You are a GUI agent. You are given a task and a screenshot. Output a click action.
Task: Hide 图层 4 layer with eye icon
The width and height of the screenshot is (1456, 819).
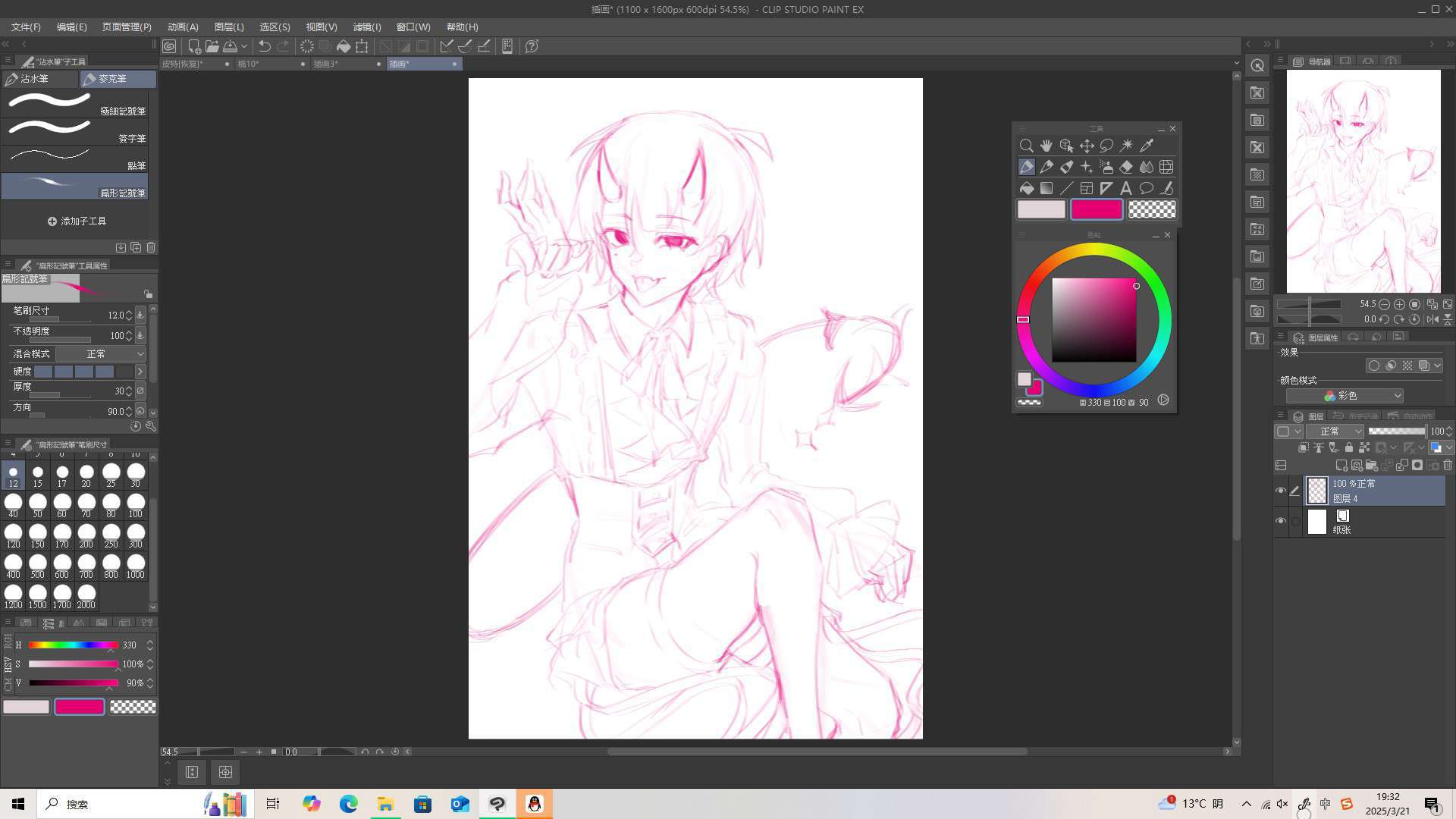point(1281,491)
